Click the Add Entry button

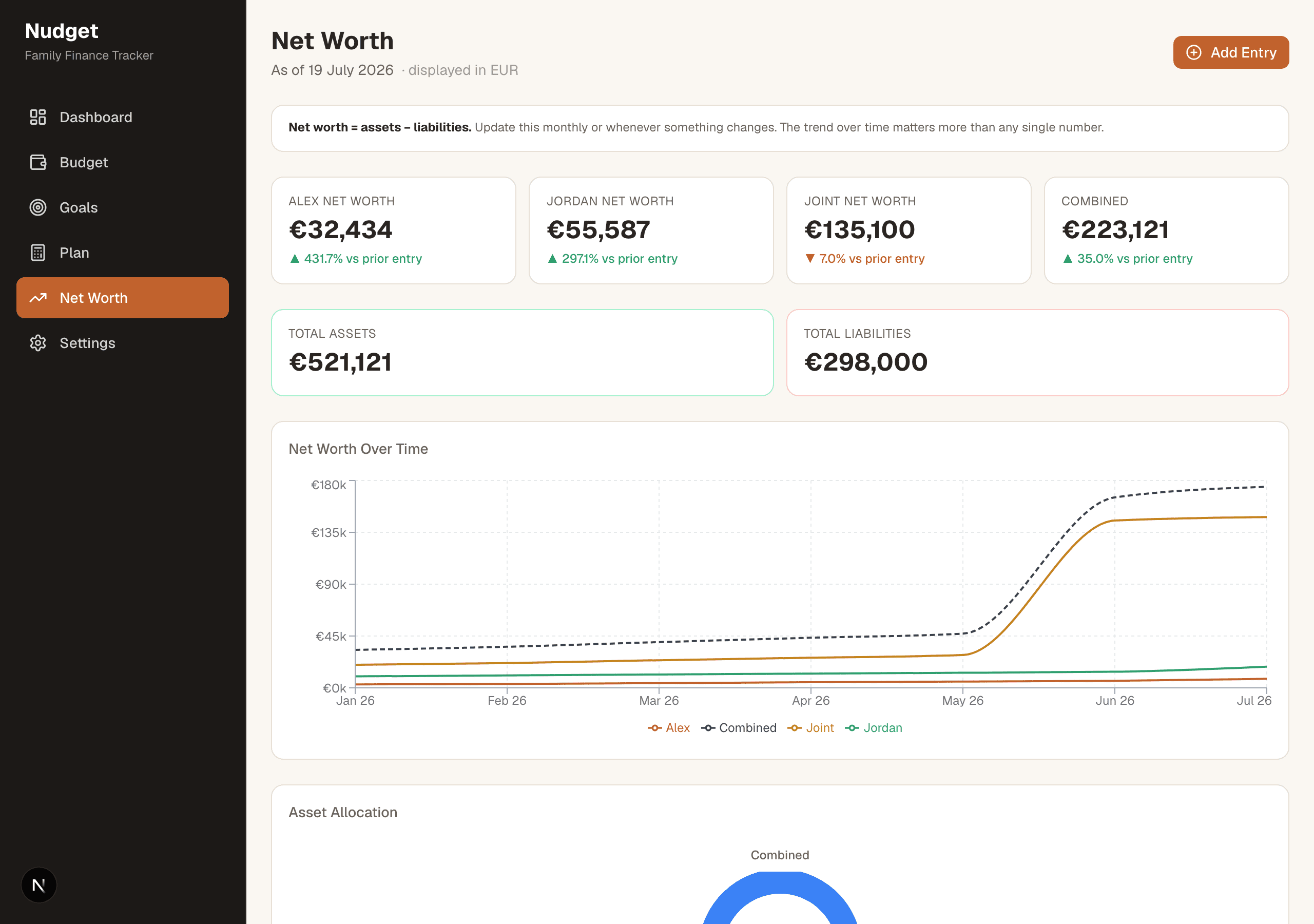tap(1230, 53)
